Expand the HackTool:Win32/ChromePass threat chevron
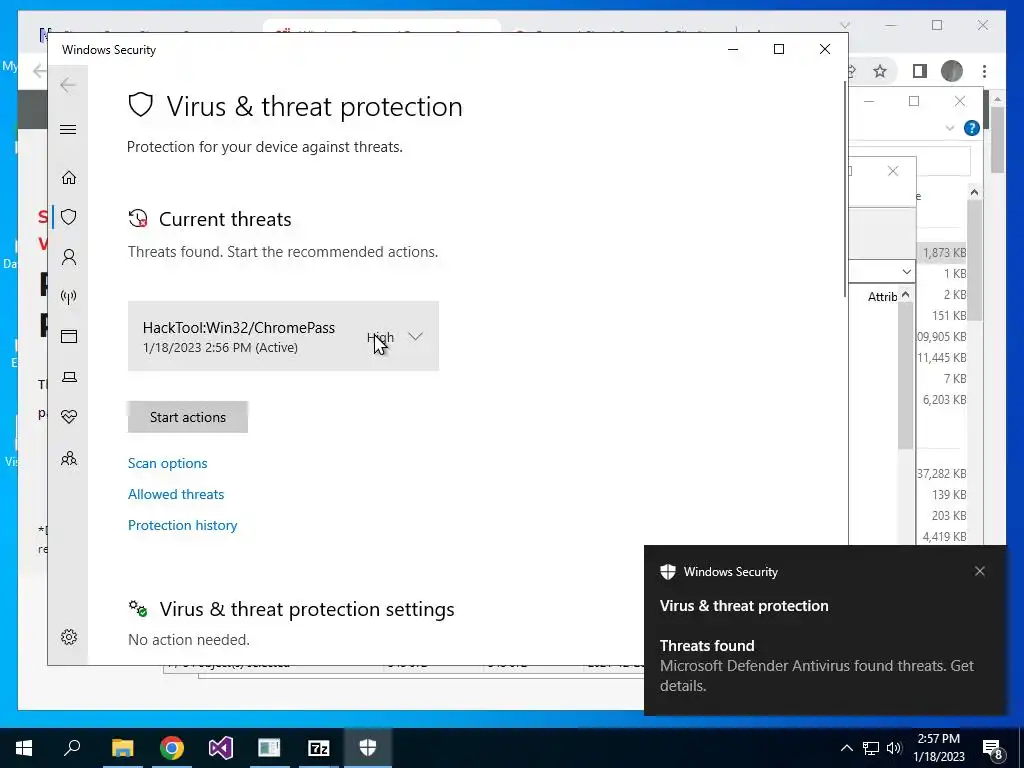This screenshot has height=768, width=1024. (x=415, y=336)
